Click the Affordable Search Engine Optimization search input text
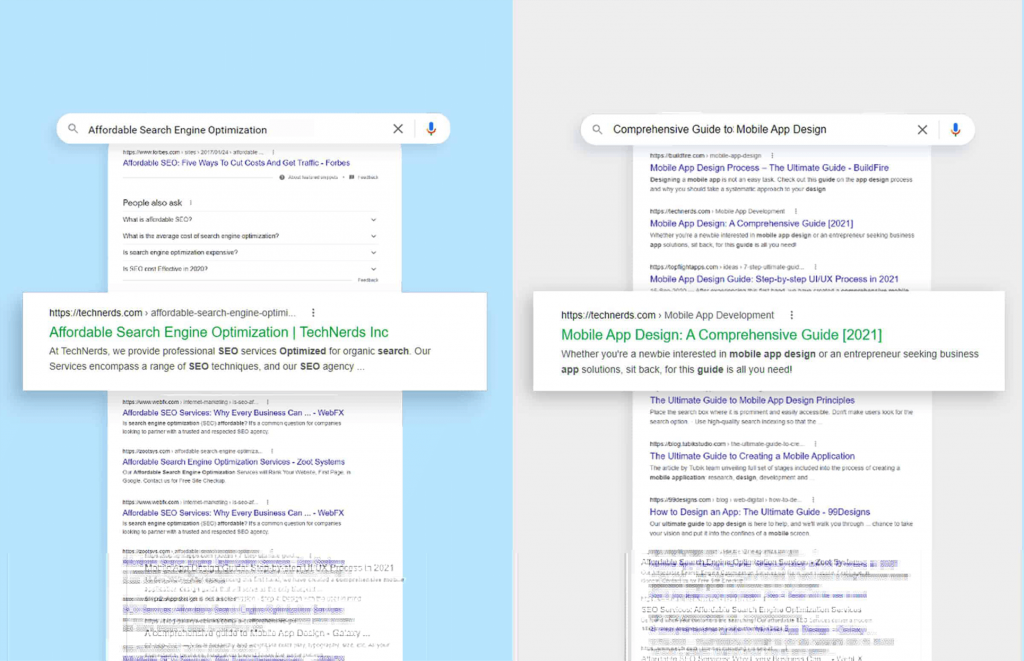The width and height of the screenshot is (1024, 661). (x=178, y=129)
